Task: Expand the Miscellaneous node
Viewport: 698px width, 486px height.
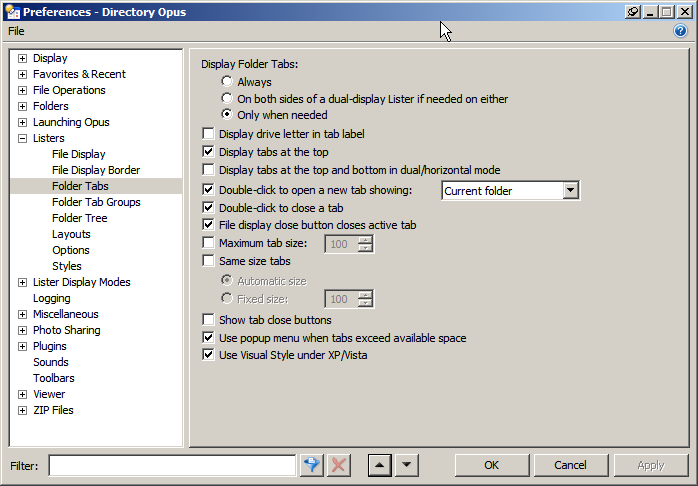Action: 22,314
